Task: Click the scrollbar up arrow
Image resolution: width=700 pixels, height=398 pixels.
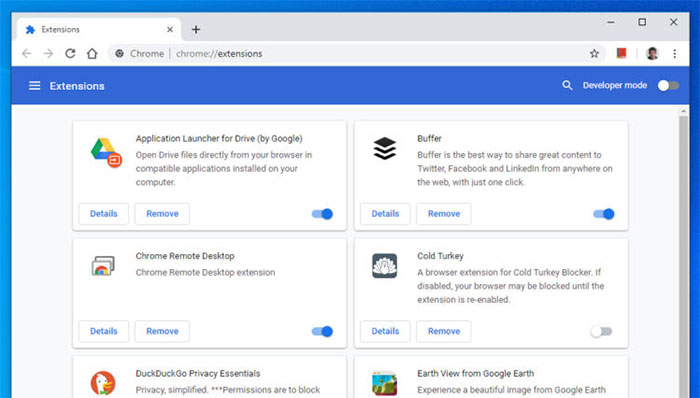Action: click(683, 110)
